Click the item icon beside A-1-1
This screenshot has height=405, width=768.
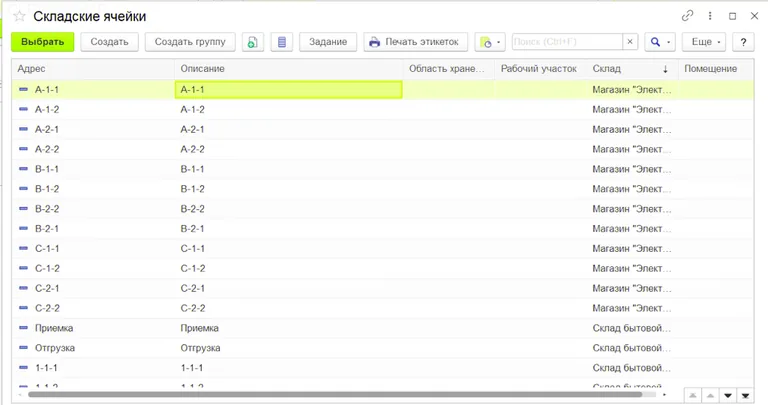click(x=24, y=90)
